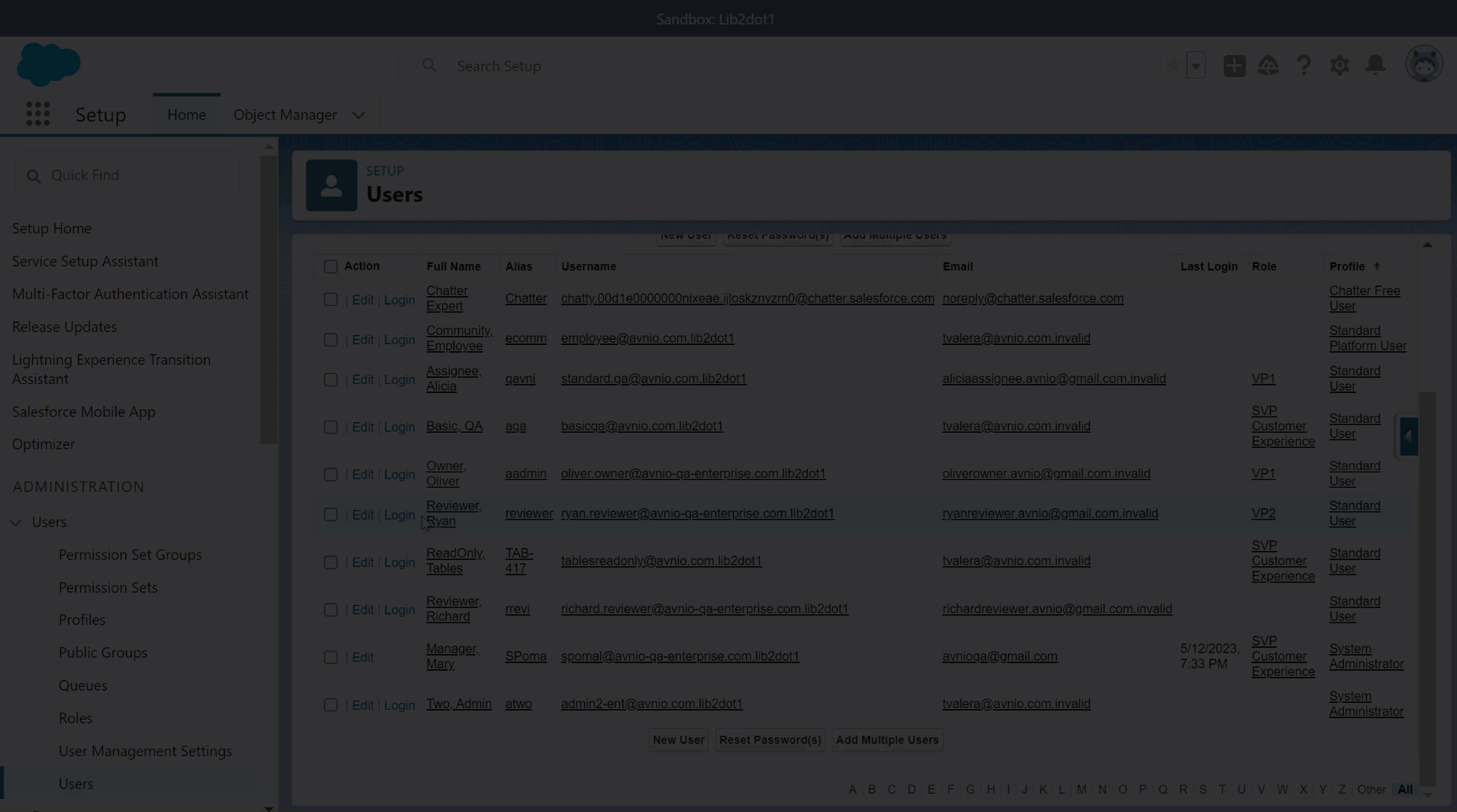Open Roles under Users

(x=75, y=718)
